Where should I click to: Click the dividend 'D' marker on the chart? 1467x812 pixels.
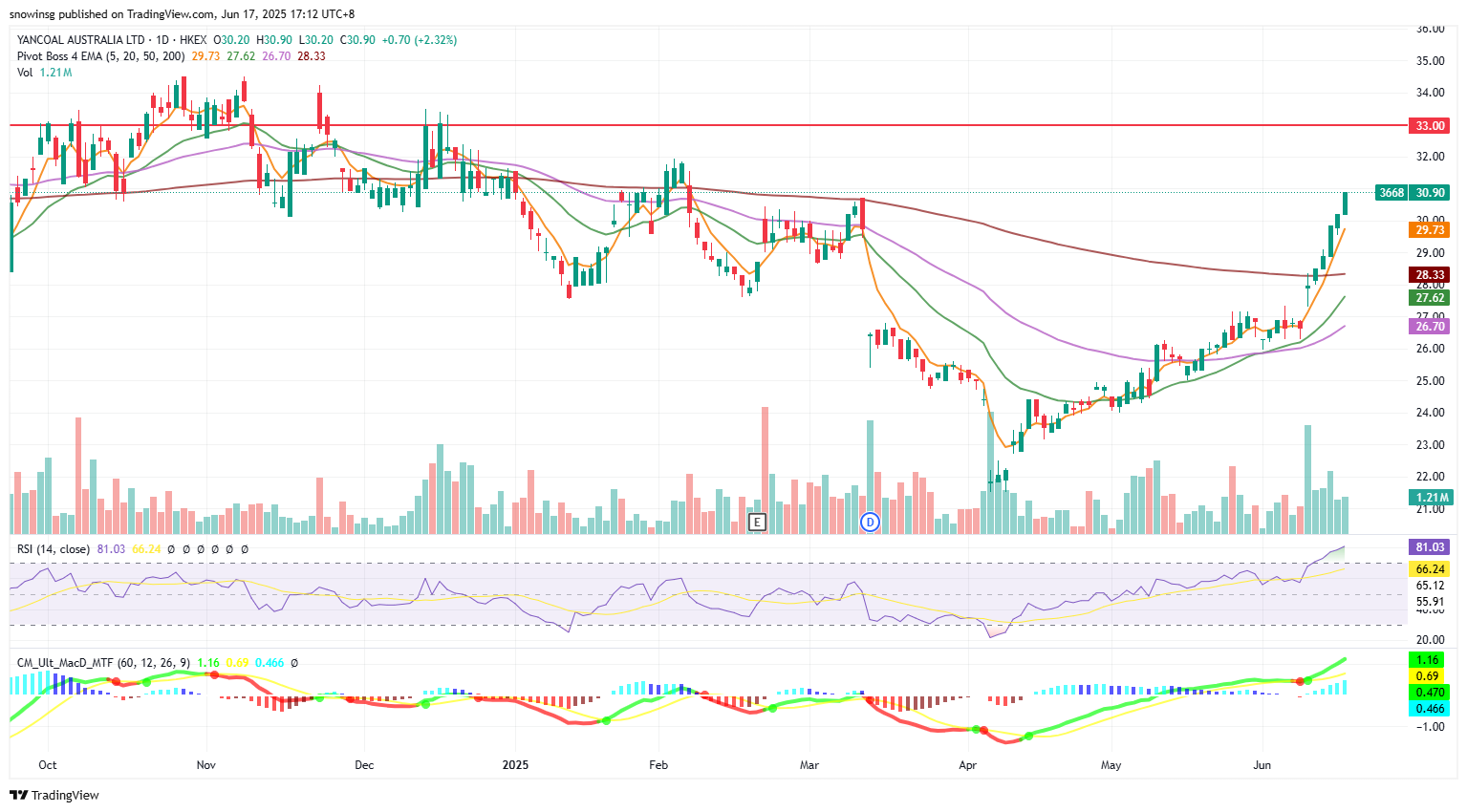coord(870,522)
